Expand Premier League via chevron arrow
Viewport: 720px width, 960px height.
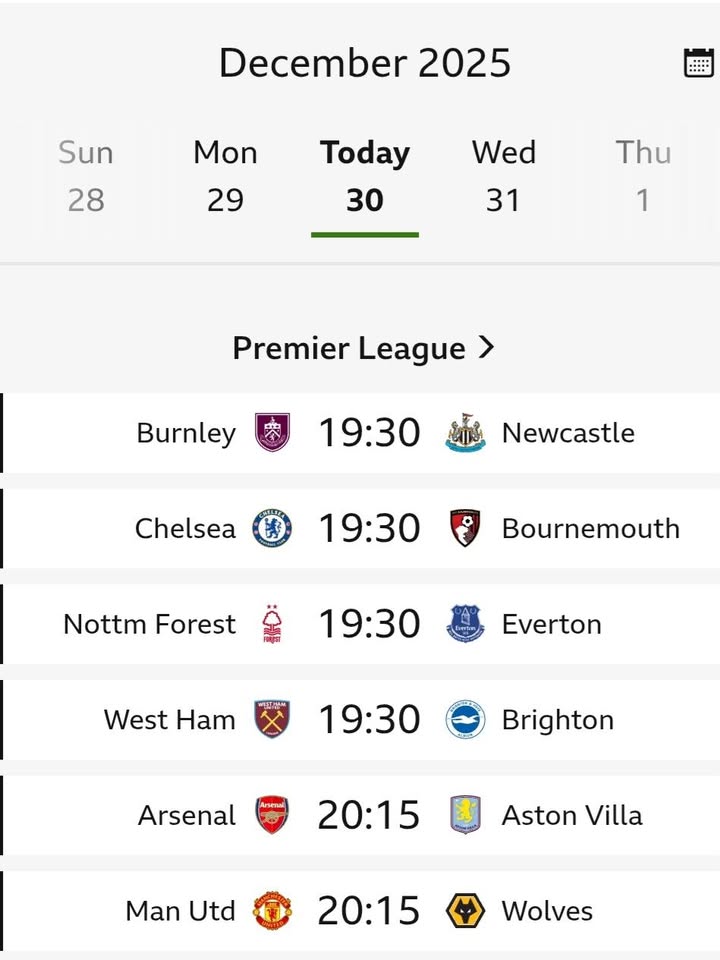[486, 347]
